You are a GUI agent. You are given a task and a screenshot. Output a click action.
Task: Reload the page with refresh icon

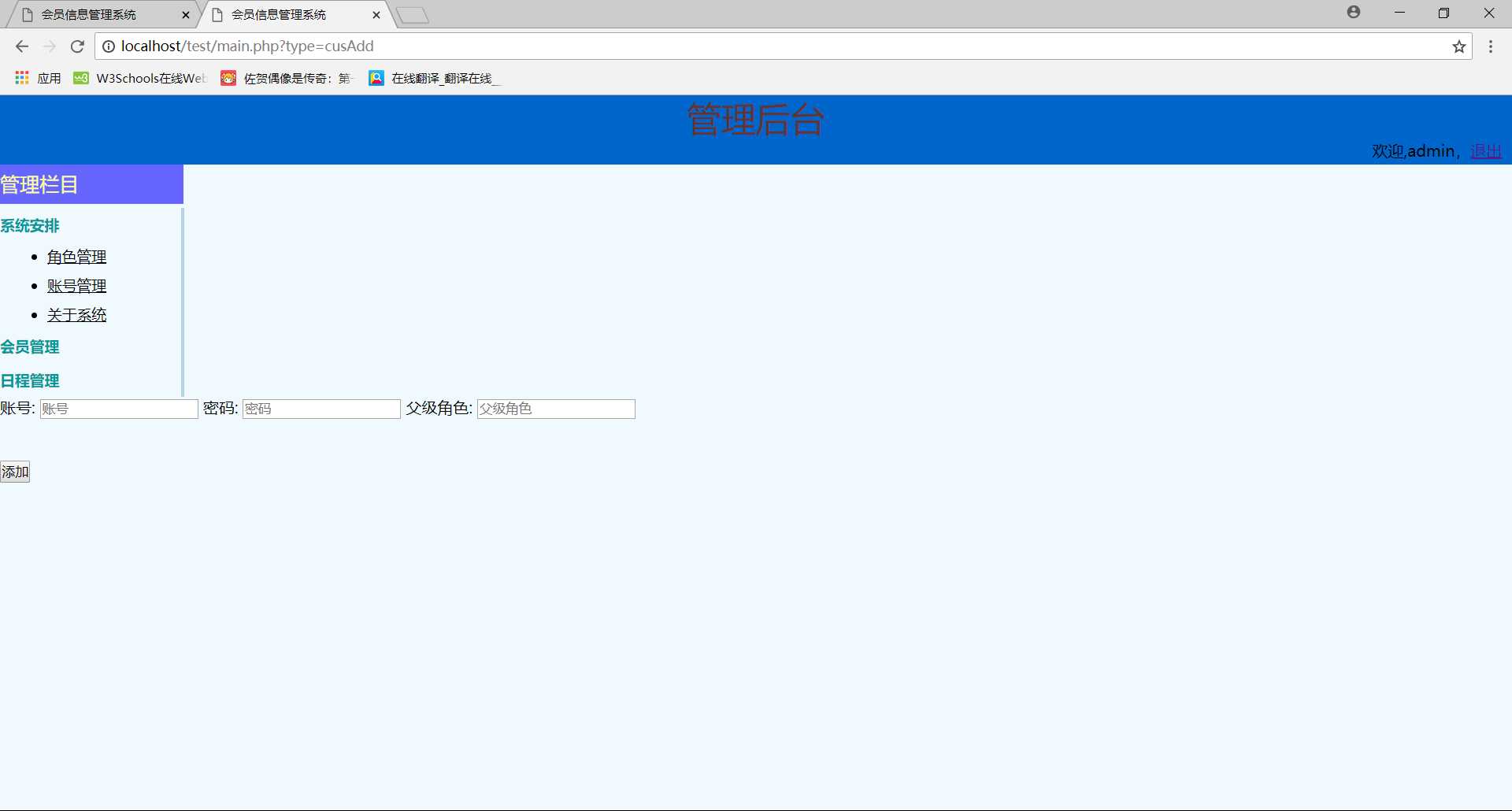[77, 46]
